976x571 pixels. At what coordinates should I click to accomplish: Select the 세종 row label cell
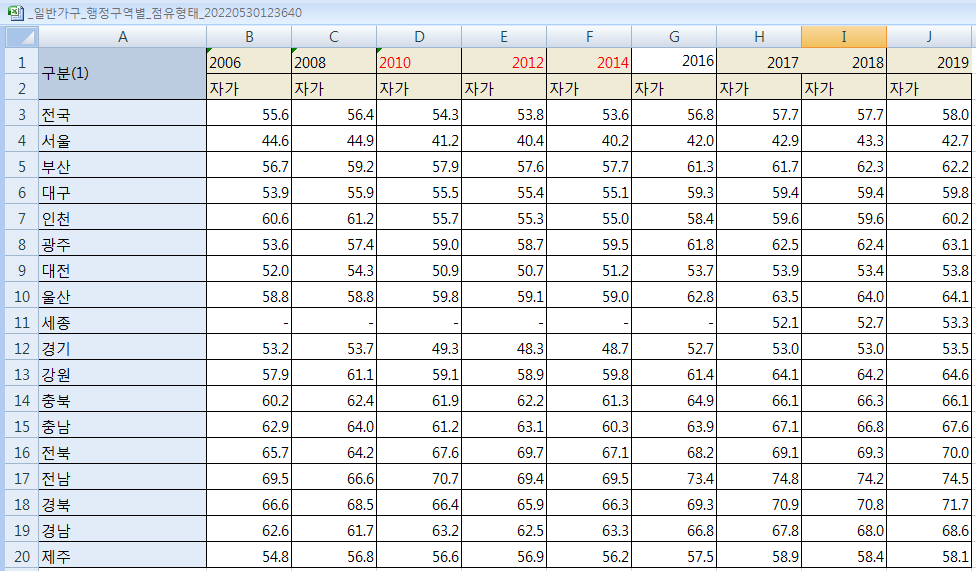click(122, 323)
